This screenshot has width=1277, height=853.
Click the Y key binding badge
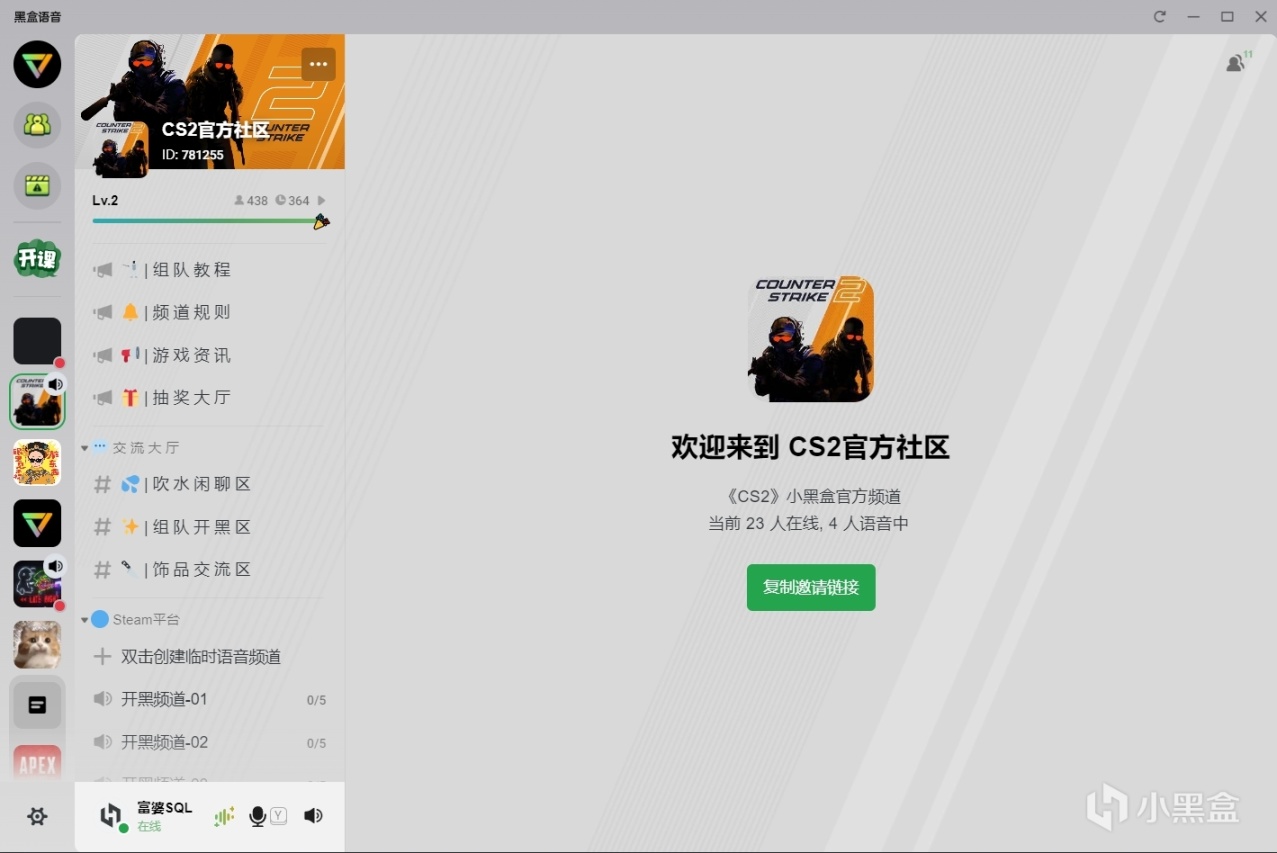[279, 816]
